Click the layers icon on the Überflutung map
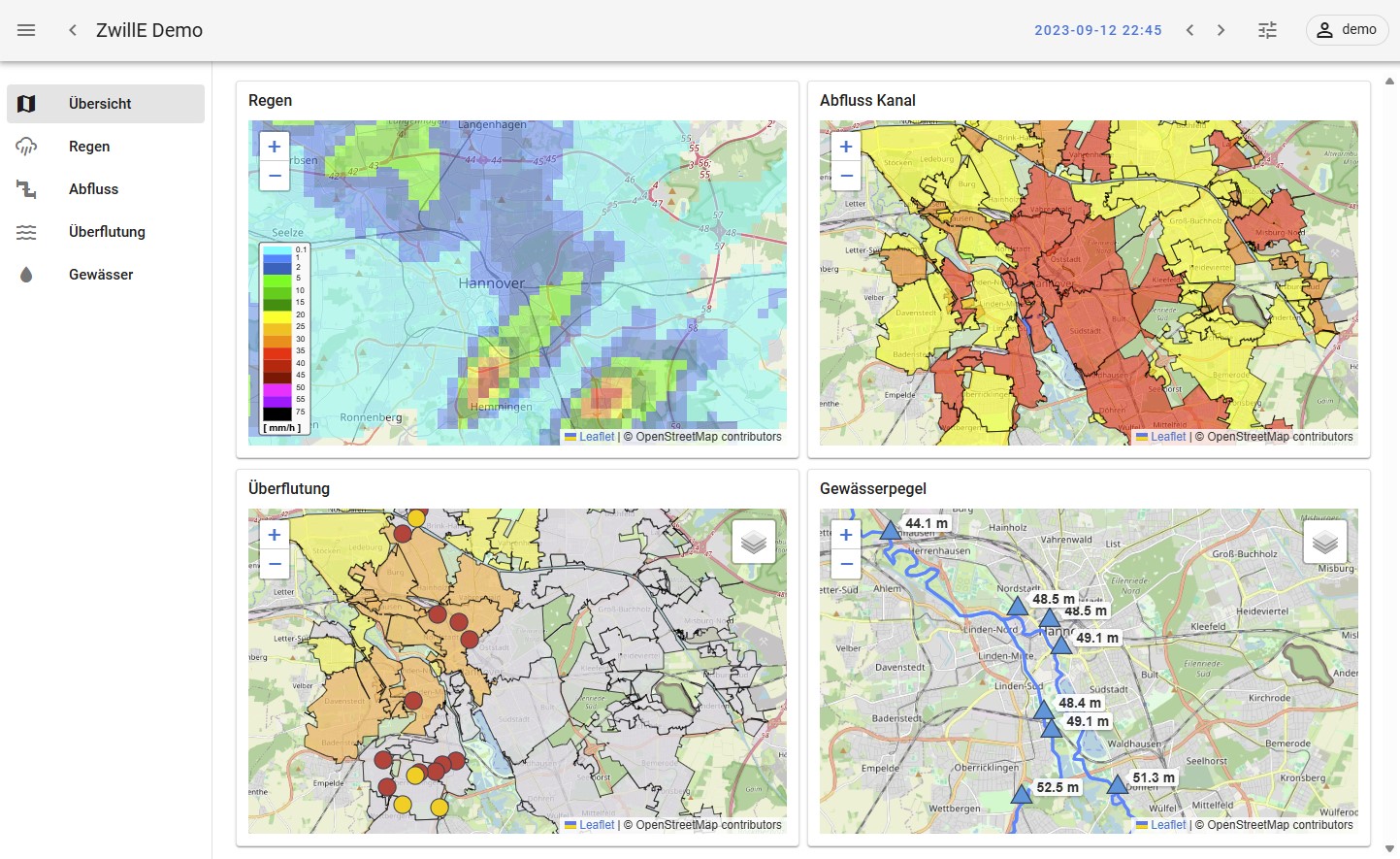This screenshot has width=1400, height=859. coord(754,542)
